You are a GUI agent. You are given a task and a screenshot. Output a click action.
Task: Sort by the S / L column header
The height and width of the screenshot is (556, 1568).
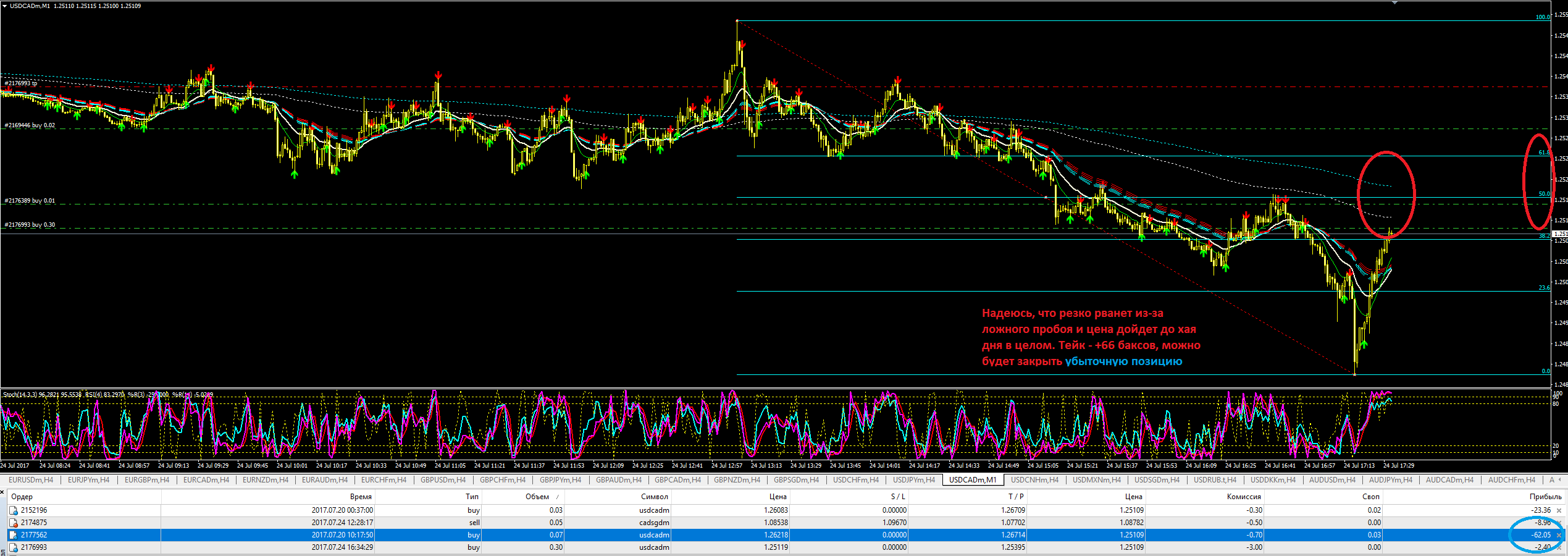[849, 497]
